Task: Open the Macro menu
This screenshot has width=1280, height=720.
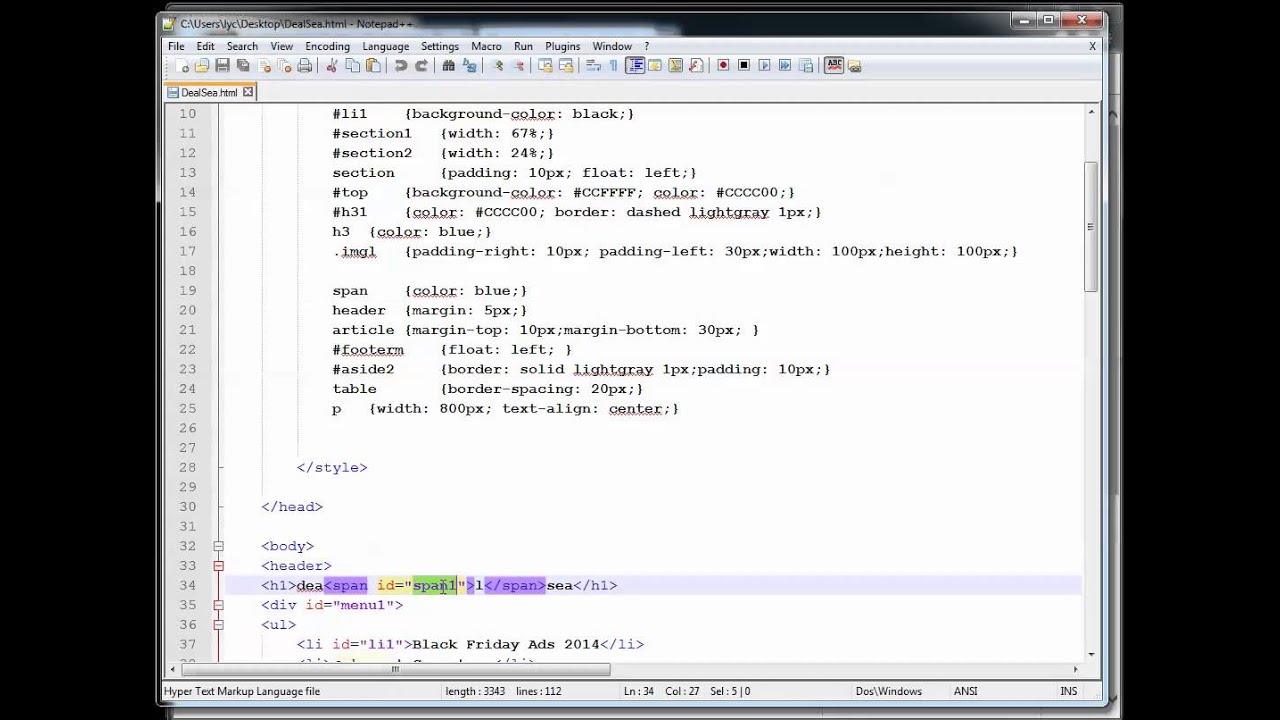Action: [x=486, y=46]
